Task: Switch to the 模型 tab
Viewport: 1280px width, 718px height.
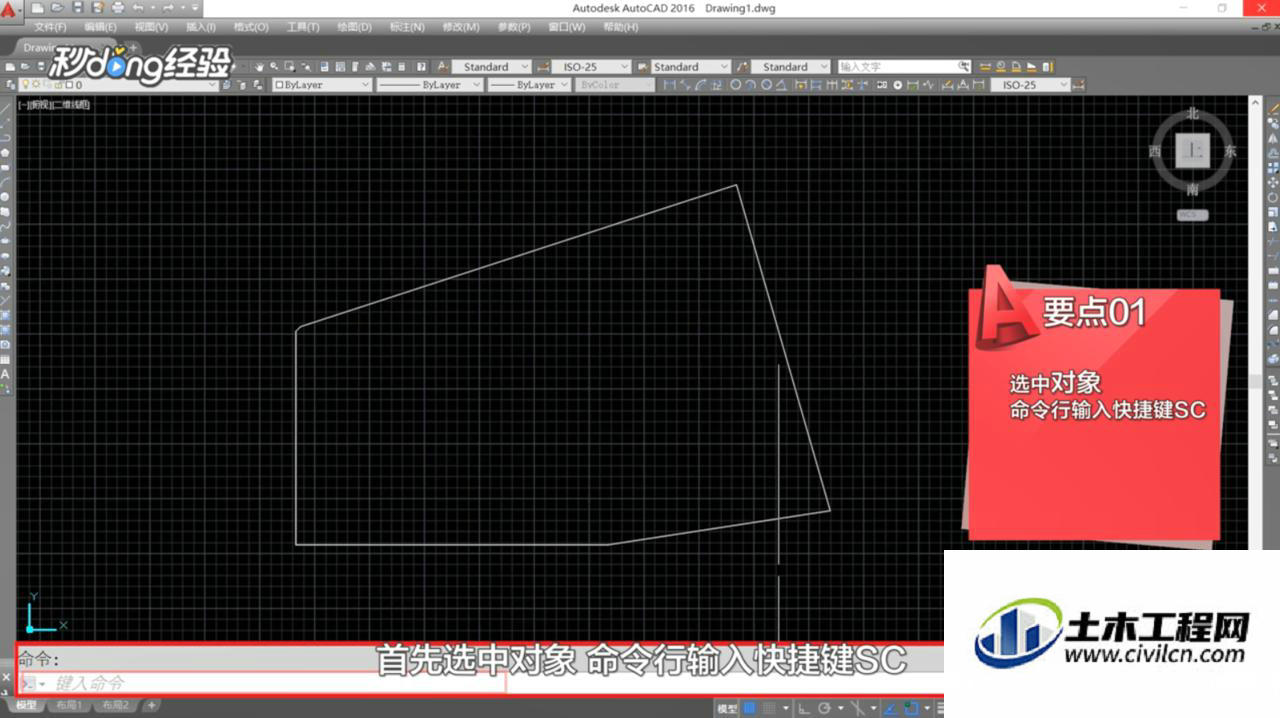Action: [26, 706]
